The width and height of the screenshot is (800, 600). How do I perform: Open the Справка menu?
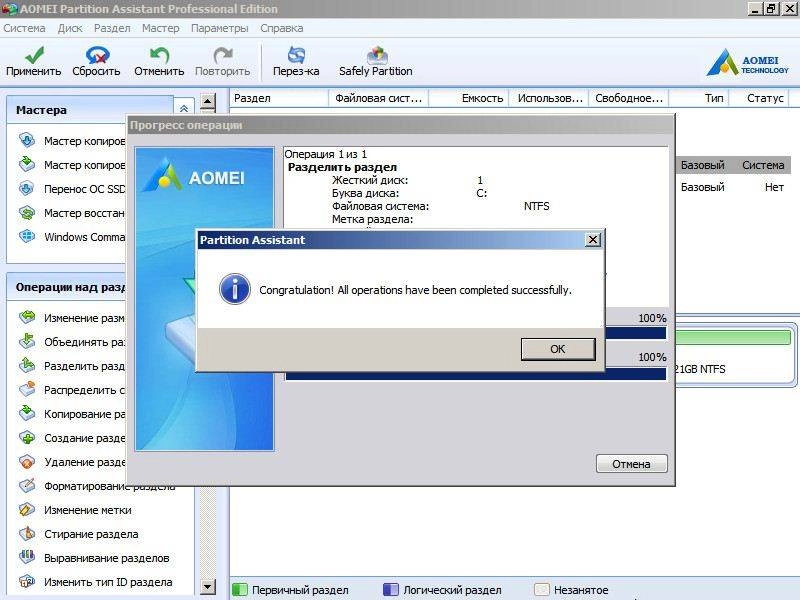282,28
